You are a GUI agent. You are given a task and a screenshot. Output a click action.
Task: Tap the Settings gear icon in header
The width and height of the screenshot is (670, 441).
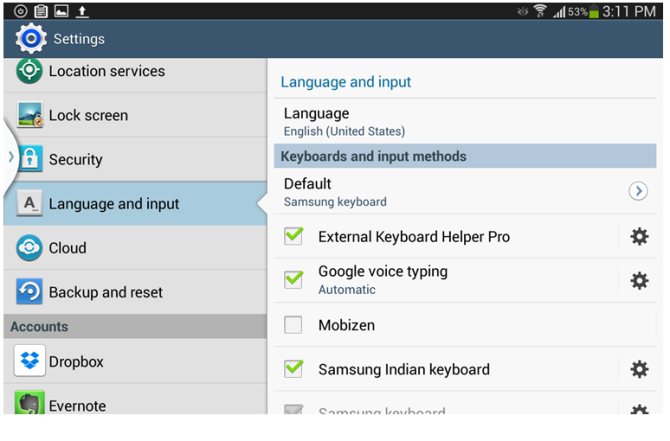pos(31,38)
